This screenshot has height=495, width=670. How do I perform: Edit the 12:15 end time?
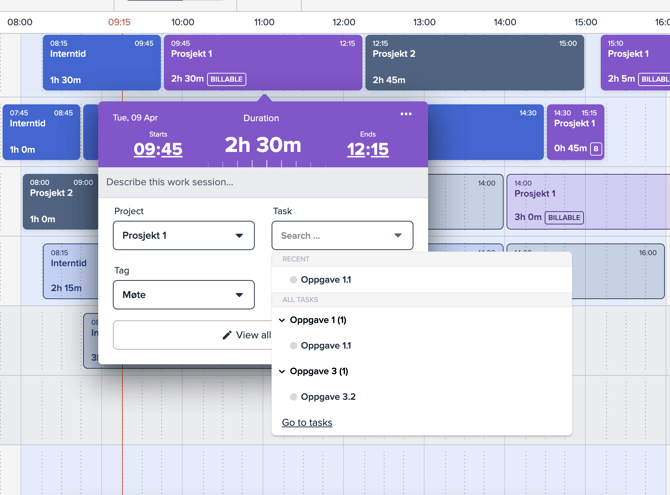tap(368, 149)
